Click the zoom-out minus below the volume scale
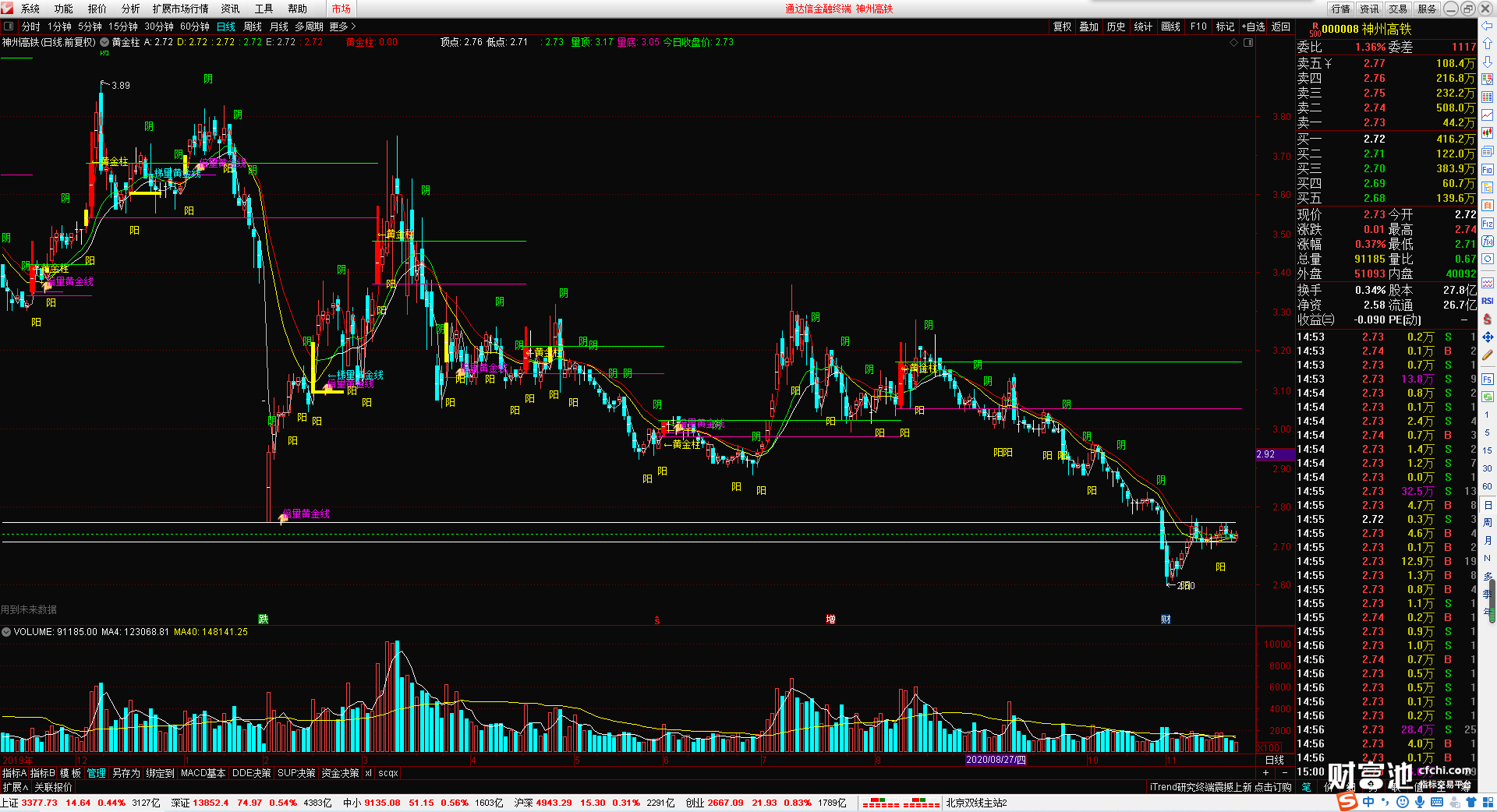The width and height of the screenshot is (1497, 812). pos(1285,772)
